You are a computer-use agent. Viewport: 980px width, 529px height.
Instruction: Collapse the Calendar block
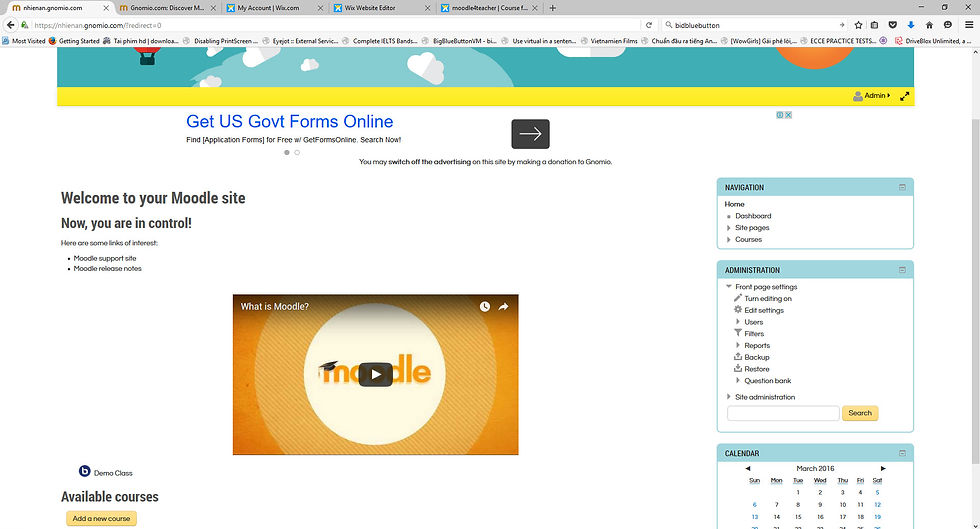pos(902,453)
